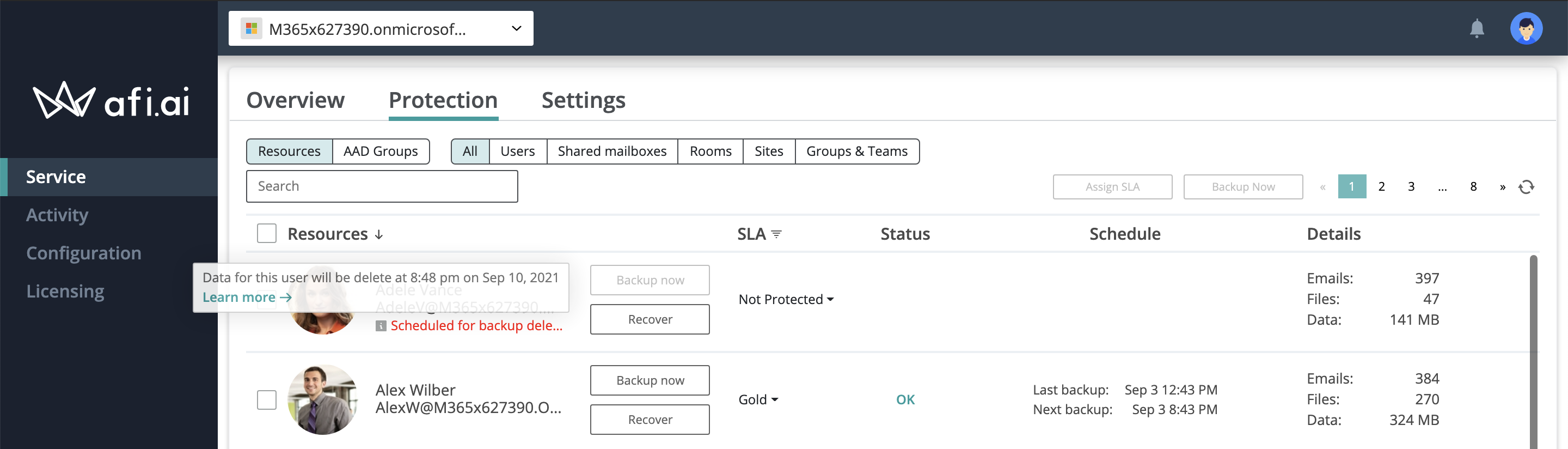This screenshot has width=1568, height=449.
Task: Click Emails count 397
Action: pos(1427,279)
